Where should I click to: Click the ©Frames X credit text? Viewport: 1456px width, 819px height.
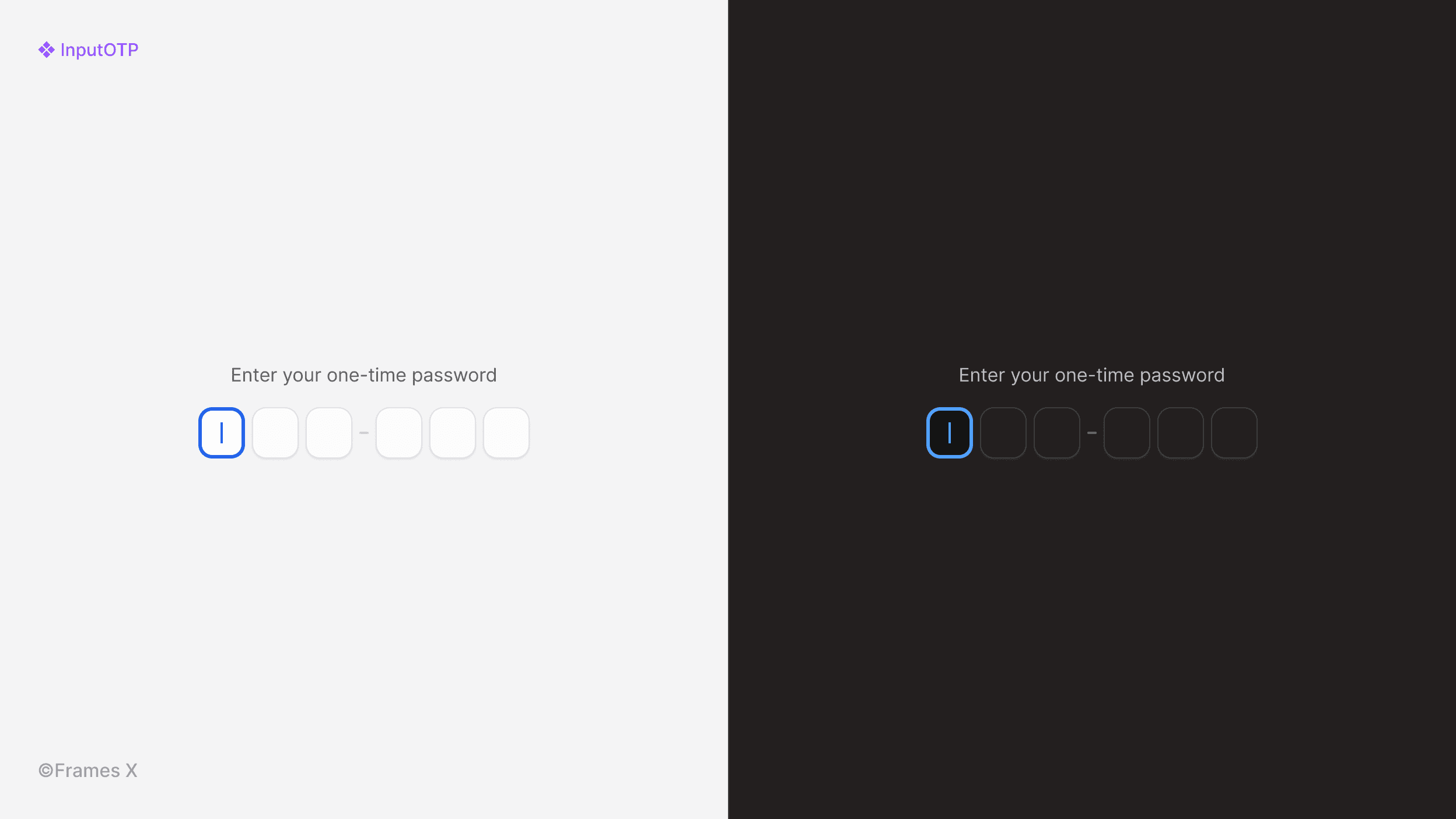tap(88, 771)
